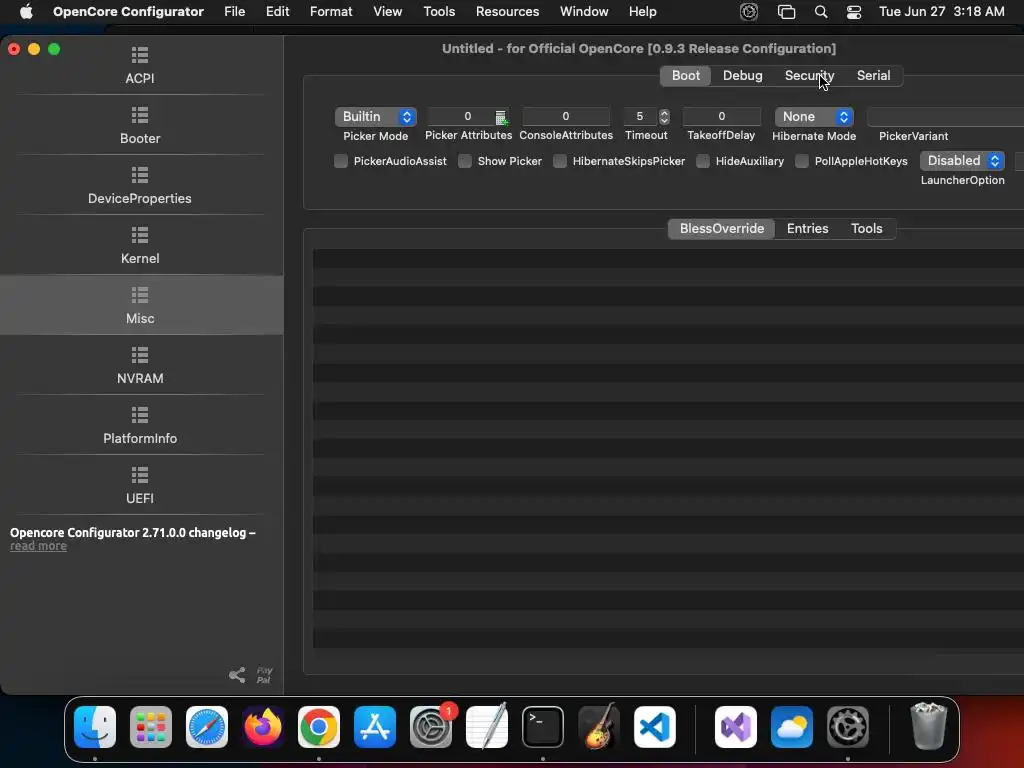1024x768 pixels.
Task: Switch to the UEFI sidebar section
Action: [x=140, y=485]
